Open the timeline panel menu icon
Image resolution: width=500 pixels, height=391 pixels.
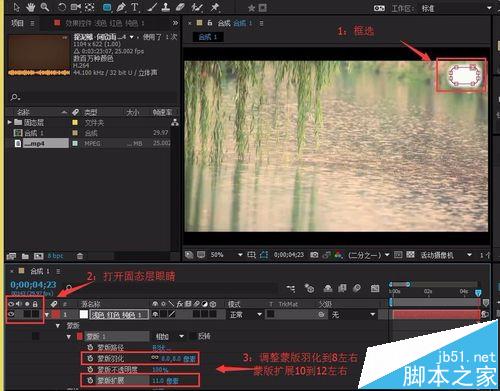(x=58, y=271)
